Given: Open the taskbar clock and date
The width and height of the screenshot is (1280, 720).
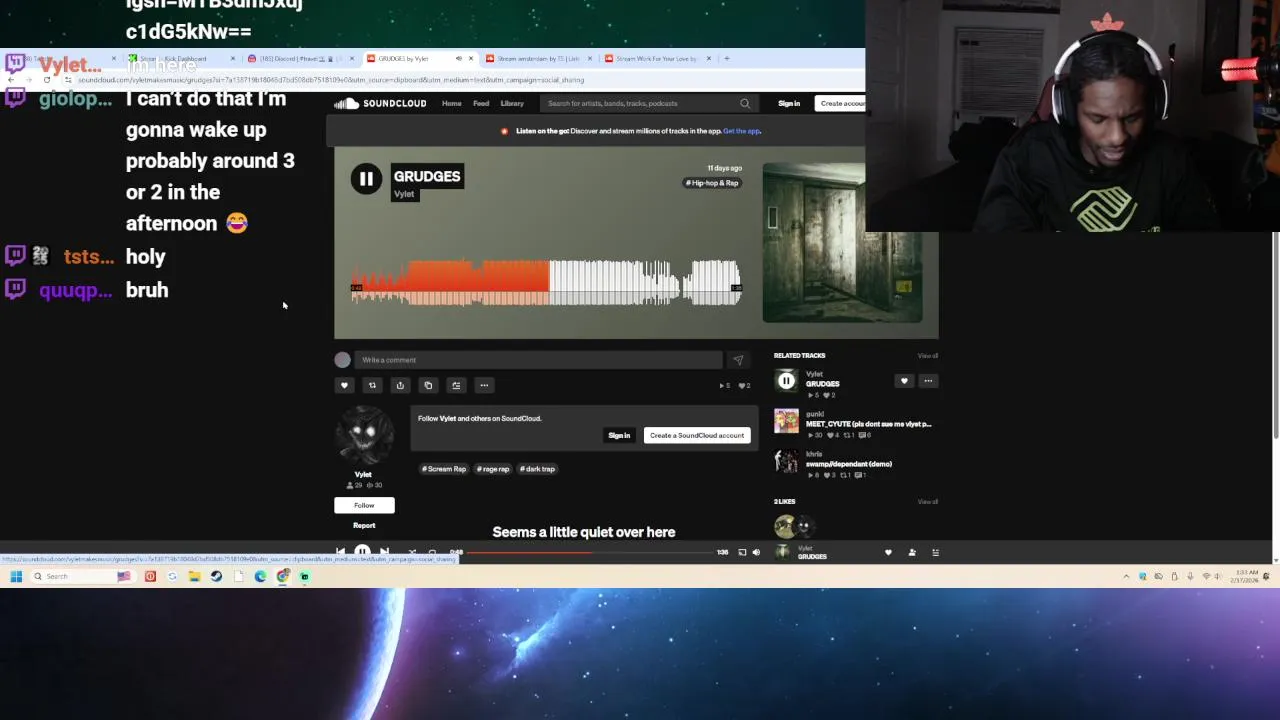Looking at the screenshot, I should coord(1243,576).
